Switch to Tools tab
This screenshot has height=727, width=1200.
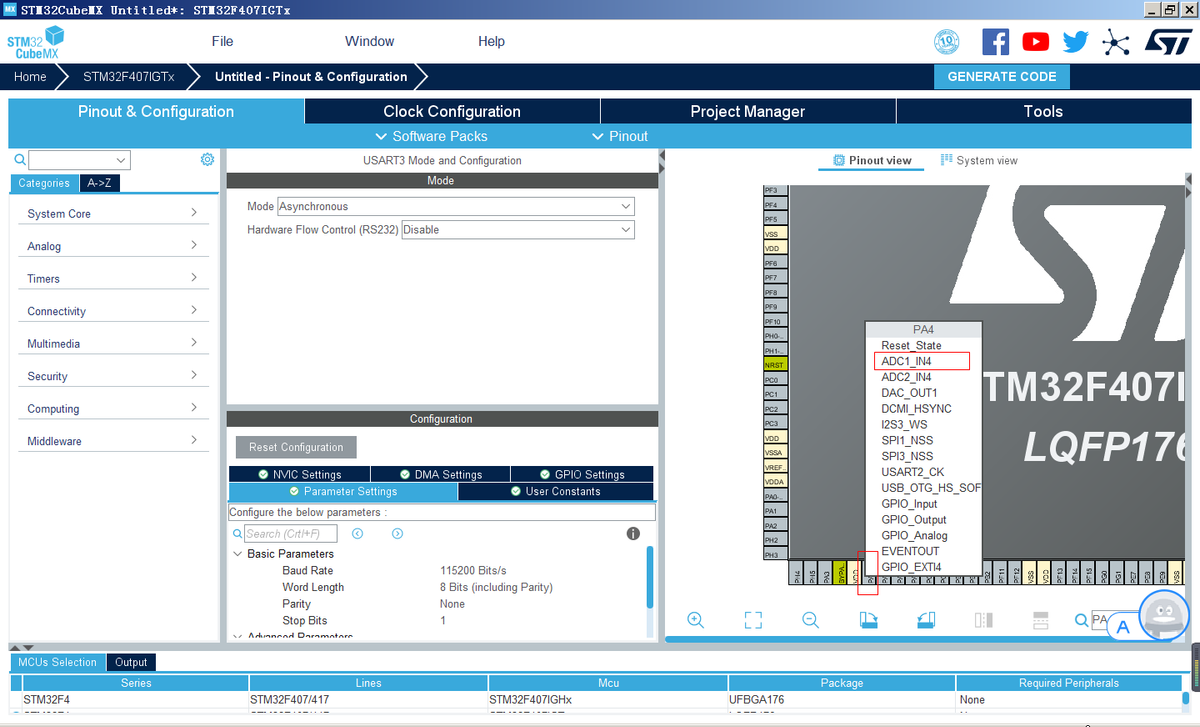[1043, 111]
